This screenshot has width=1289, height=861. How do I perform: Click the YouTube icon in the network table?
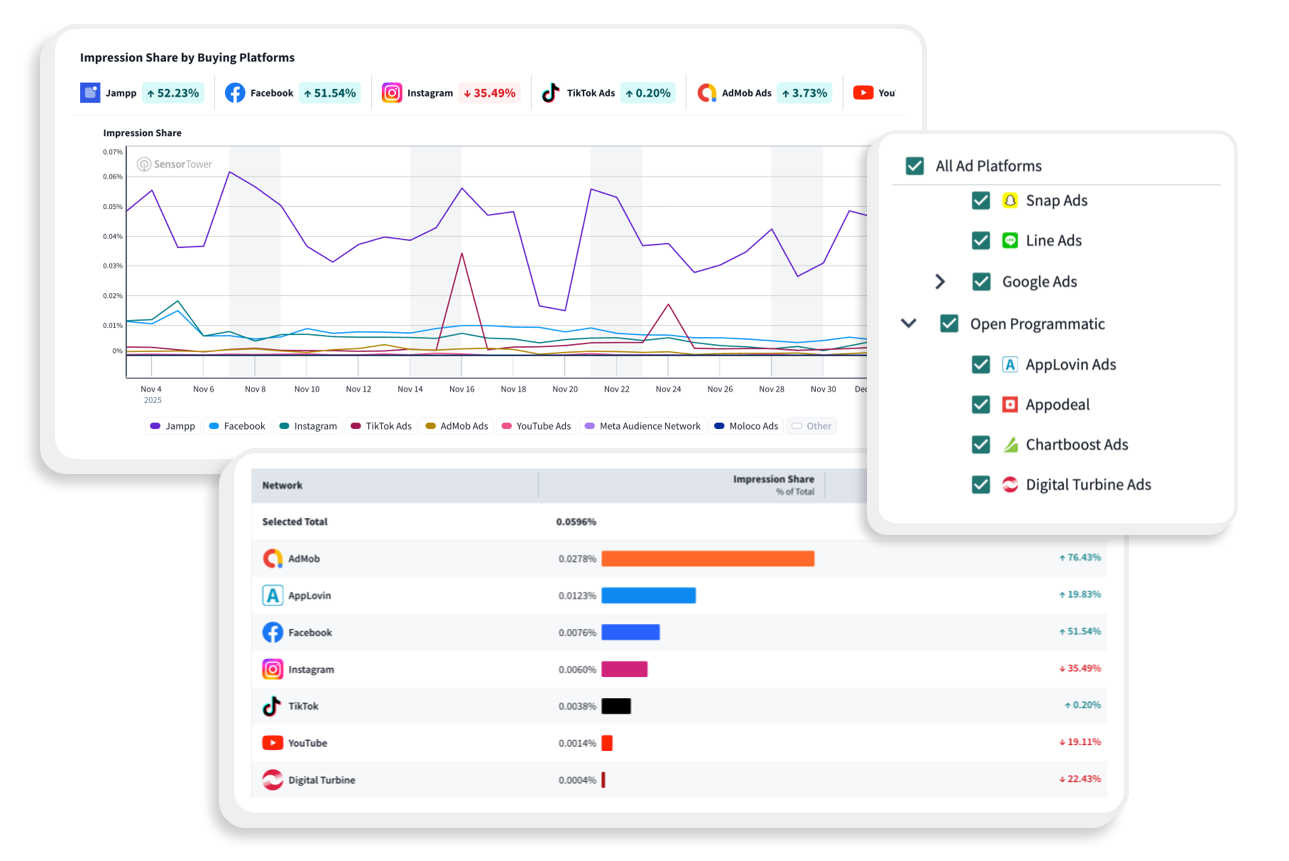[272, 743]
